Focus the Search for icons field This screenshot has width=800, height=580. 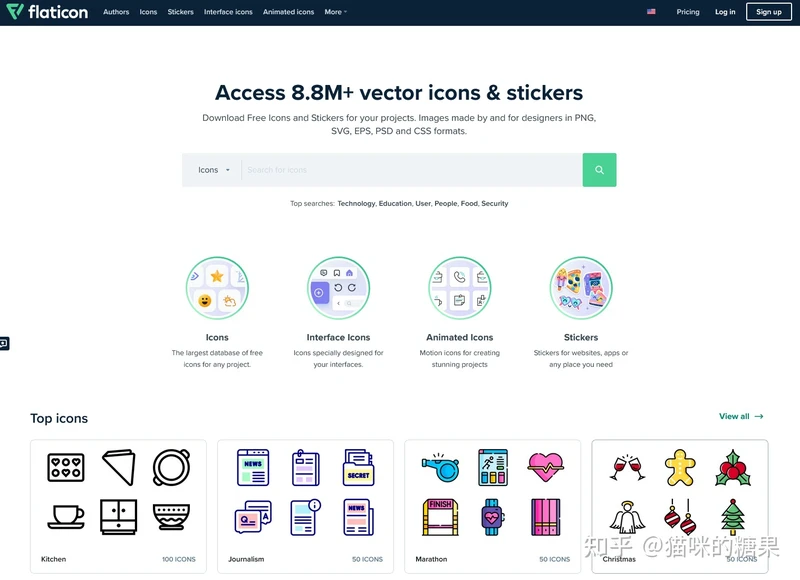[412, 170]
